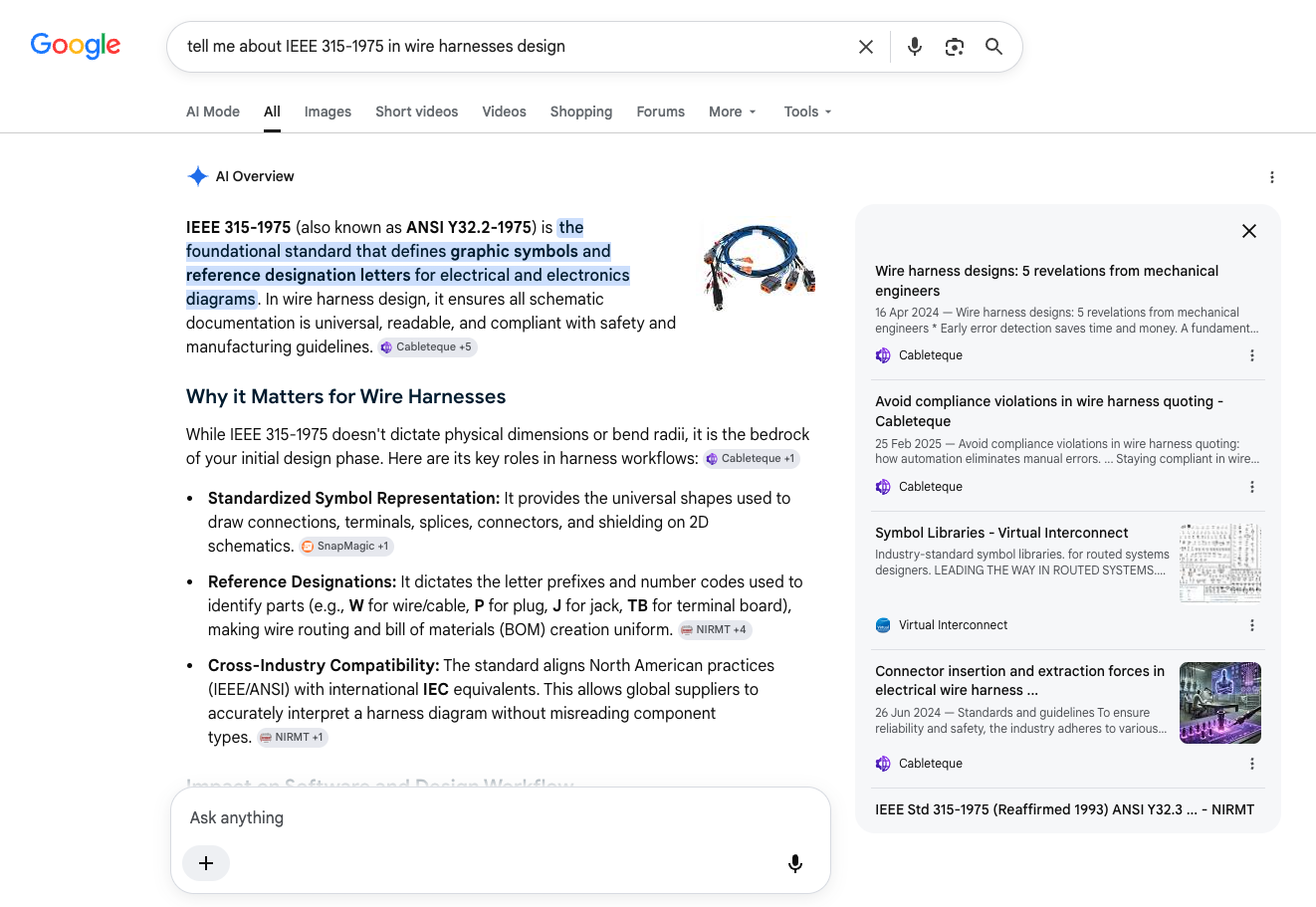Viewport: 1316px width, 907px height.
Task: Submit search with the magnifier icon
Action: [x=993, y=47]
